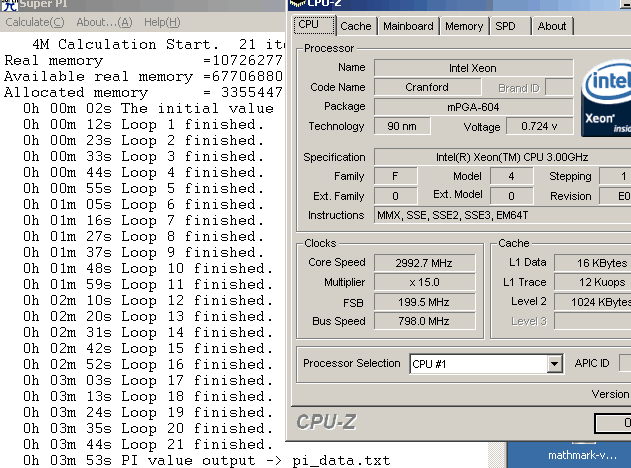This screenshot has height=468, width=631.
Task: Click the empty Level 3 cache field
Action: 592,322
